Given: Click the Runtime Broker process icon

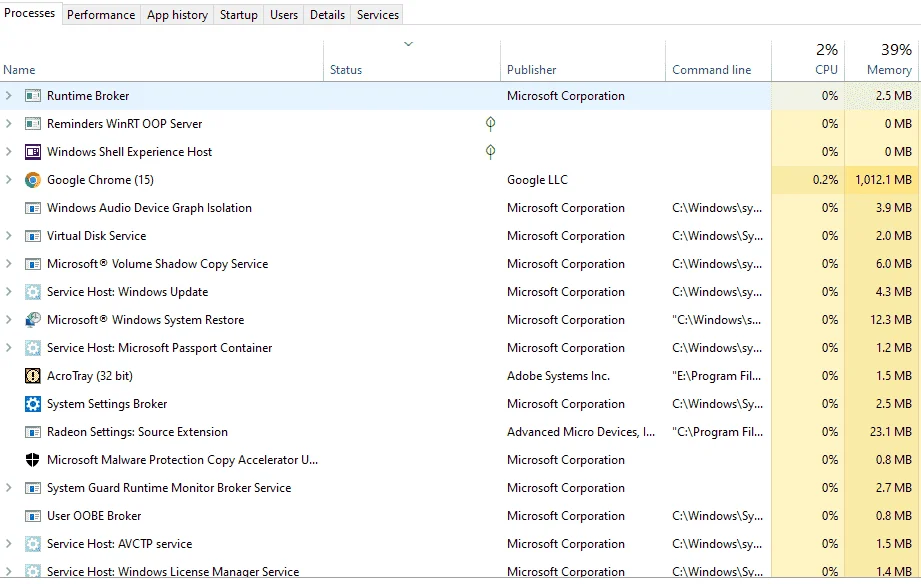Looking at the screenshot, I should [32, 96].
